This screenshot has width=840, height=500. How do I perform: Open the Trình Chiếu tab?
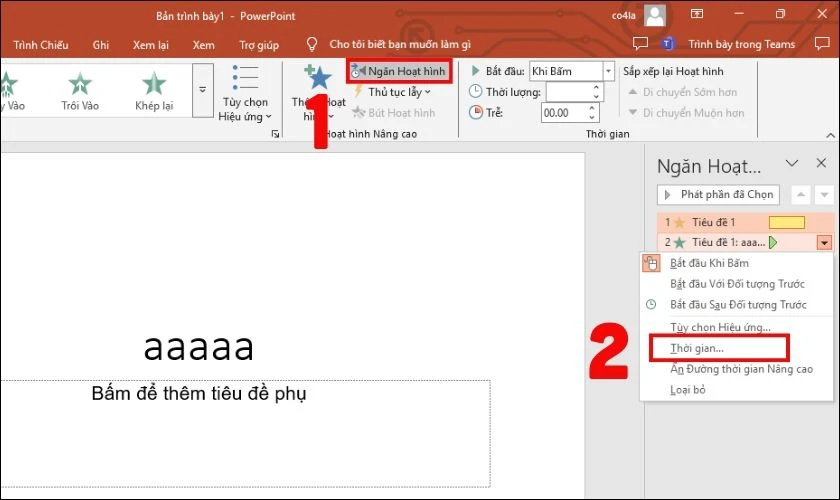[41, 45]
